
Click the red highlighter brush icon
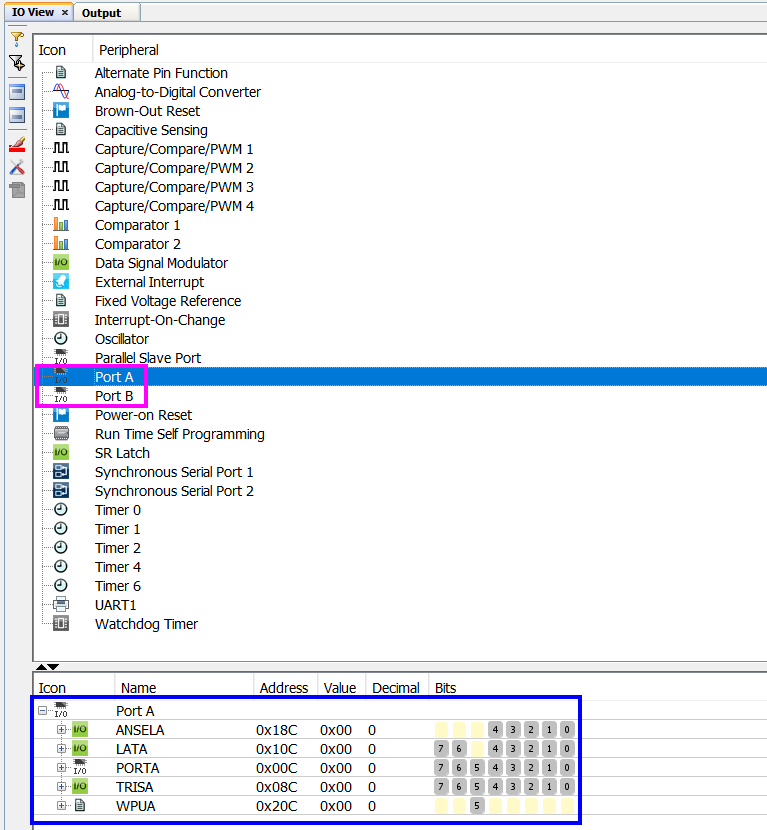tap(17, 145)
